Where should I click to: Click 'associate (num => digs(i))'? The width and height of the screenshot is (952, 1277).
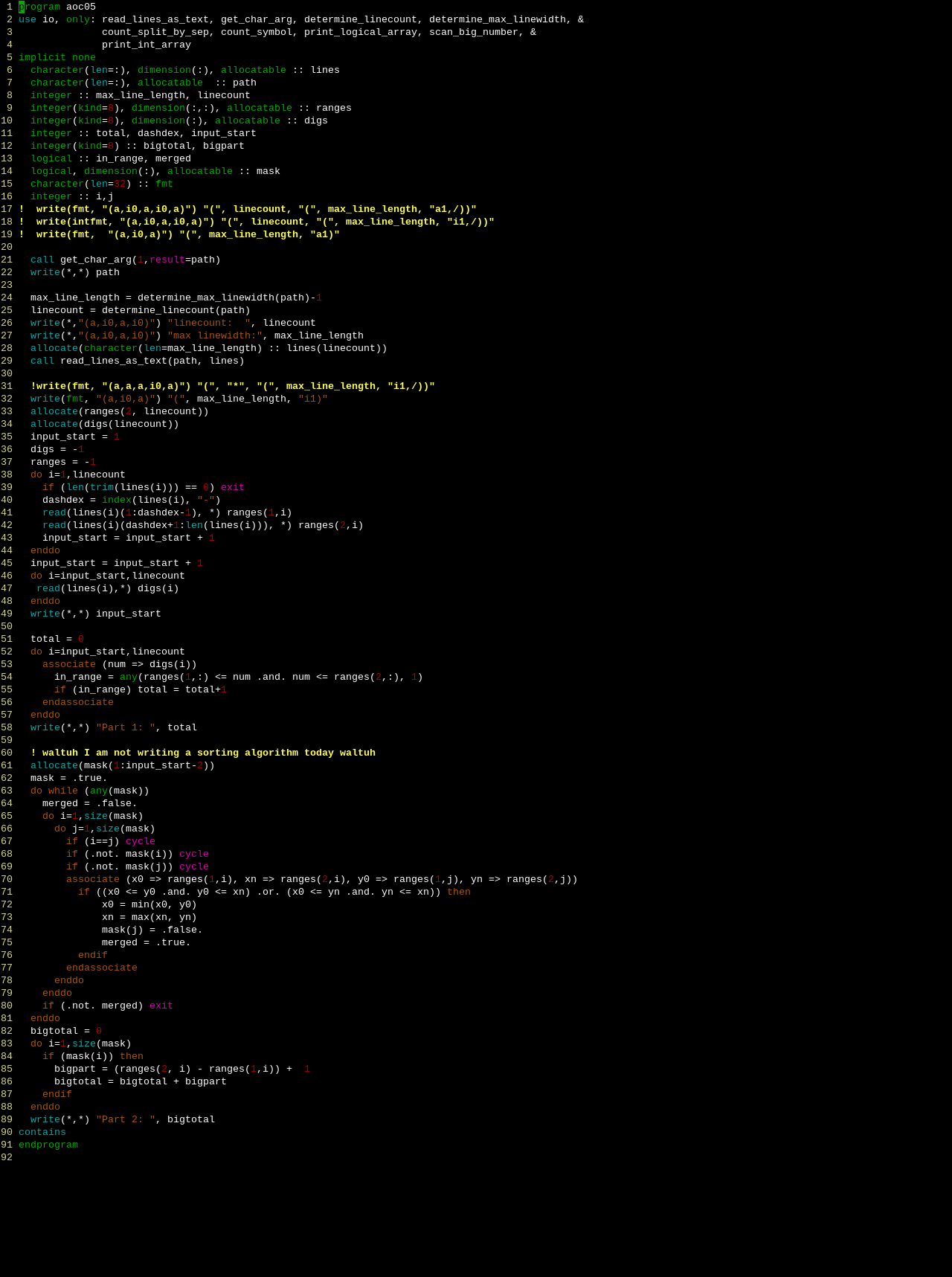(120, 664)
